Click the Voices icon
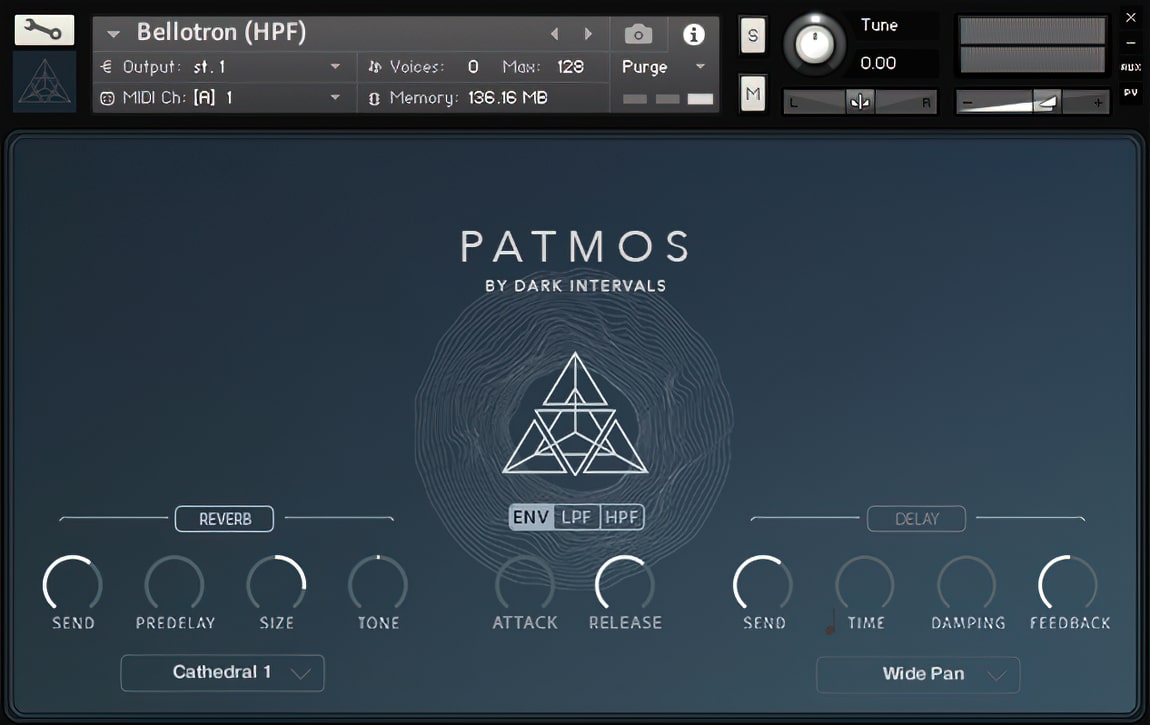The image size is (1150, 725). tap(375, 67)
